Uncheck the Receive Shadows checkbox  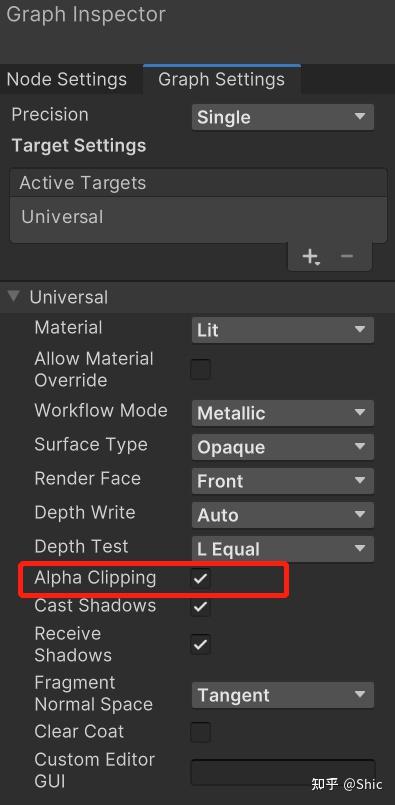[x=200, y=644]
